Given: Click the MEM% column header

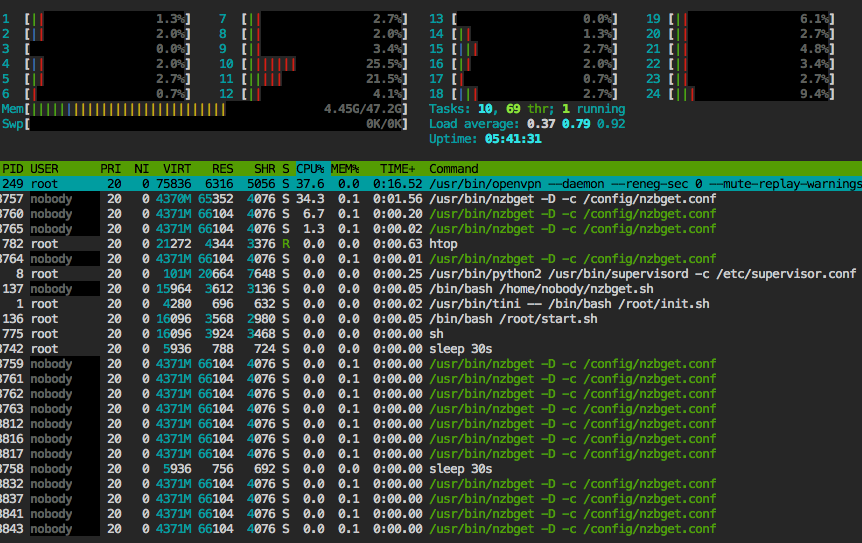Looking at the screenshot, I should (345, 169).
